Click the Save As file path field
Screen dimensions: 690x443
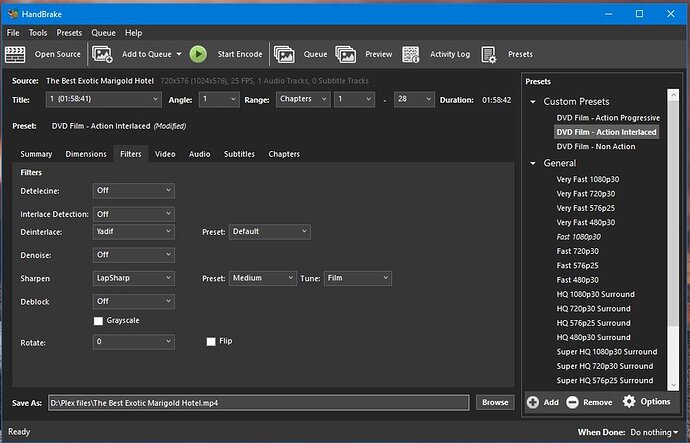[258, 402]
